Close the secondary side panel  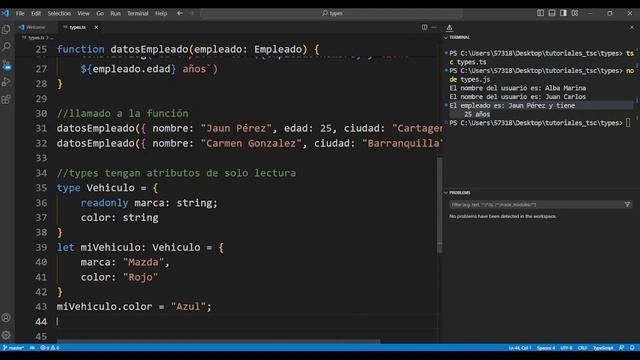pos(632,27)
